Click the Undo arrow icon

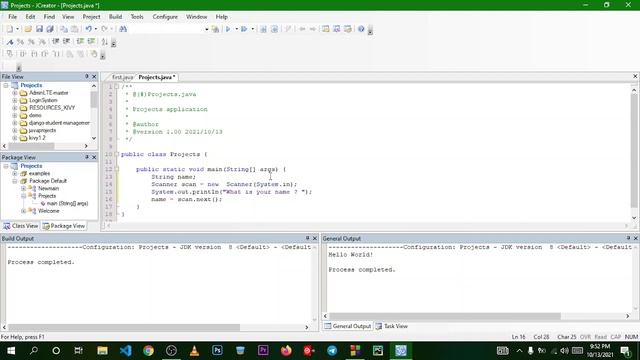pos(89,29)
